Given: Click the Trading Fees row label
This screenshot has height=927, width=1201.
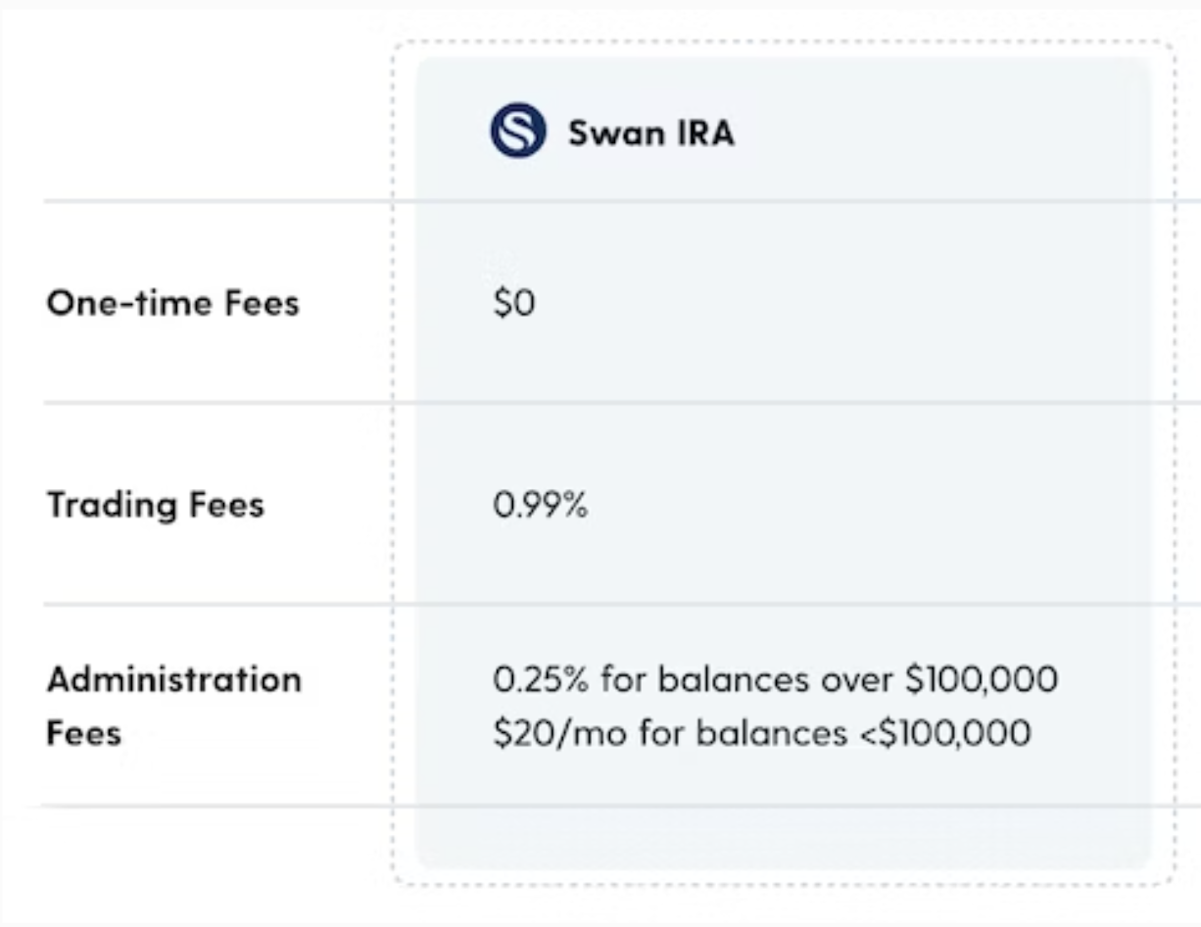Looking at the screenshot, I should tap(155, 505).
